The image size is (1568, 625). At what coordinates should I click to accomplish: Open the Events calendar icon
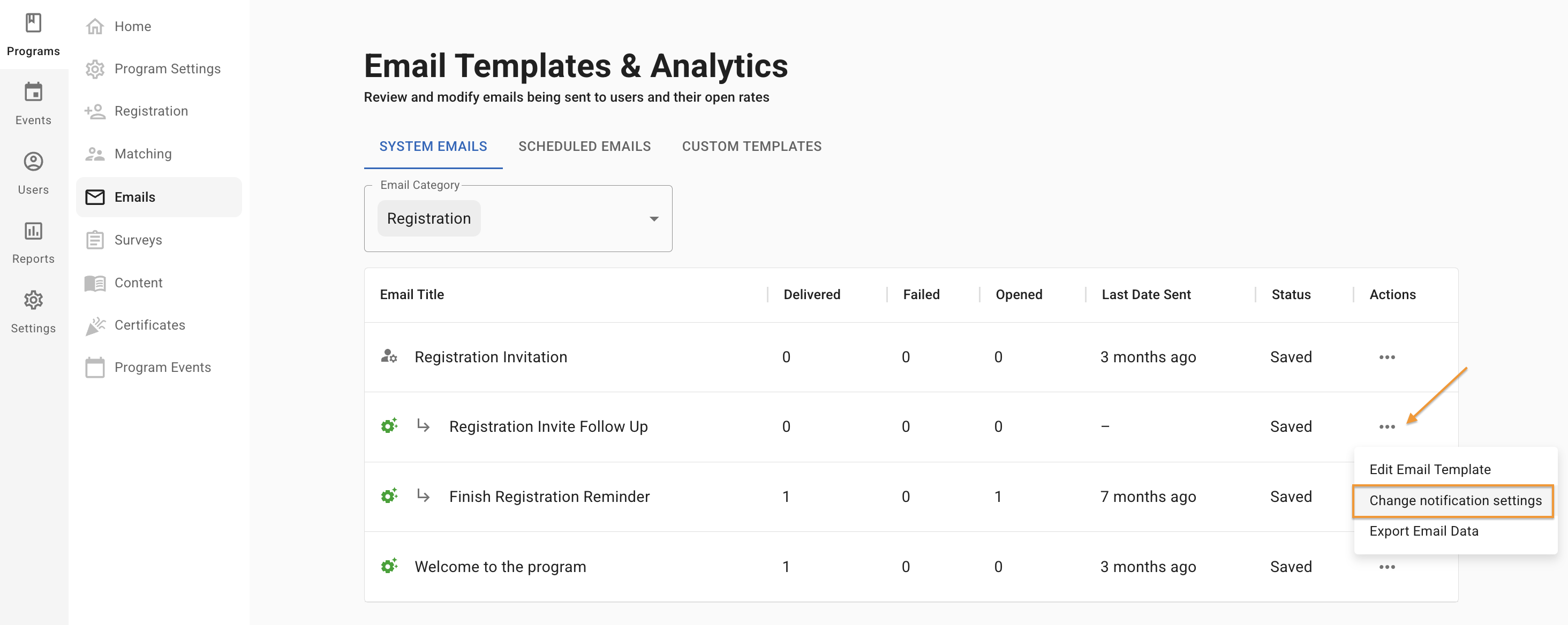33,93
